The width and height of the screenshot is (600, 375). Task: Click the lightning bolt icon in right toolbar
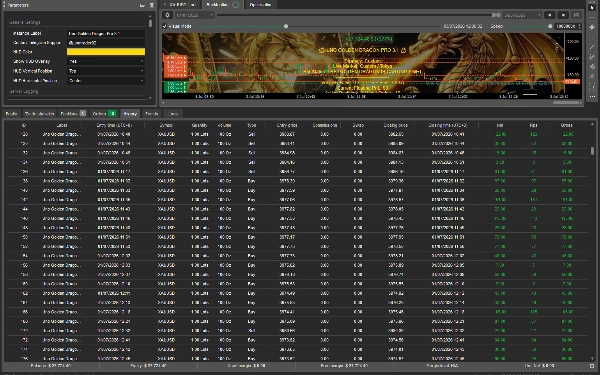[592, 27]
